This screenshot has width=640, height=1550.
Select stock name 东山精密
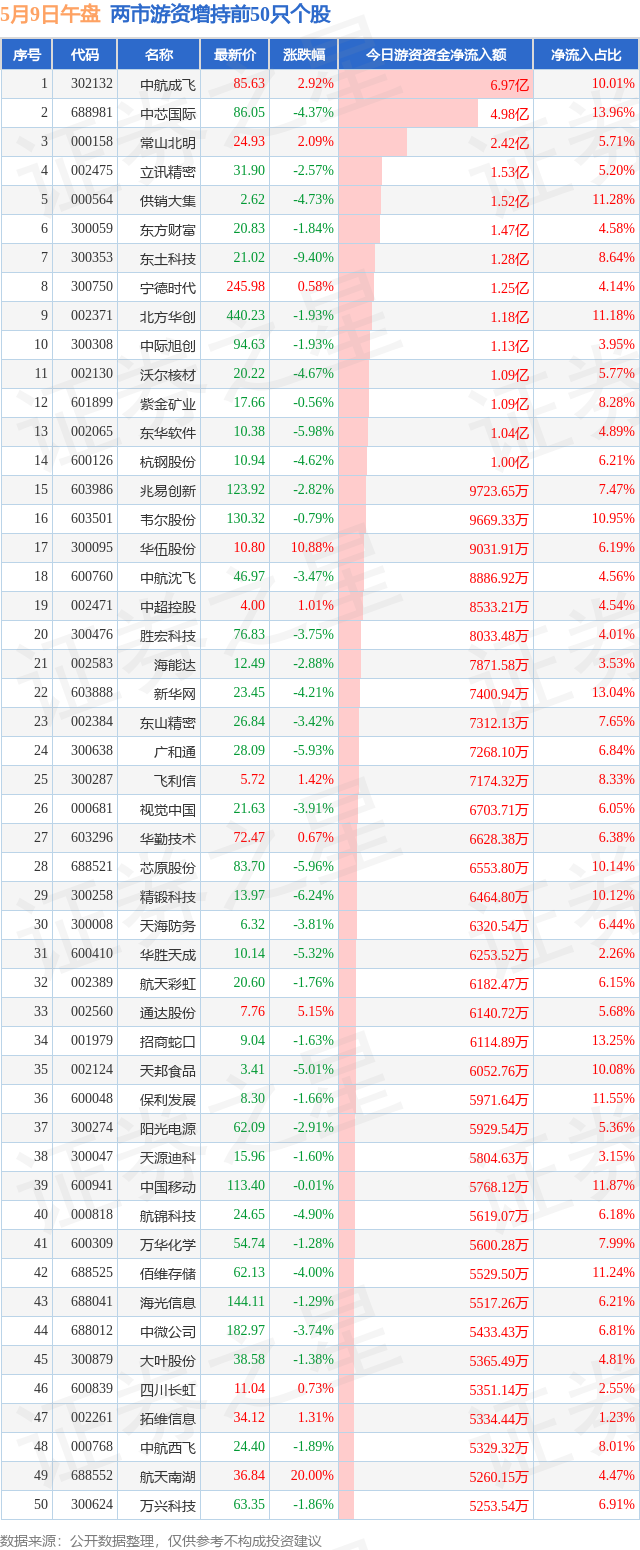pyautogui.click(x=168, y=722)
